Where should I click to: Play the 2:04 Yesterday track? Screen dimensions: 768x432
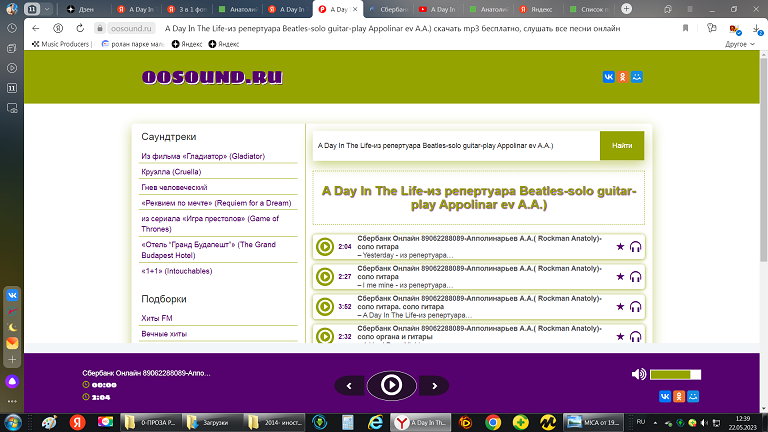tap(325, 247)
